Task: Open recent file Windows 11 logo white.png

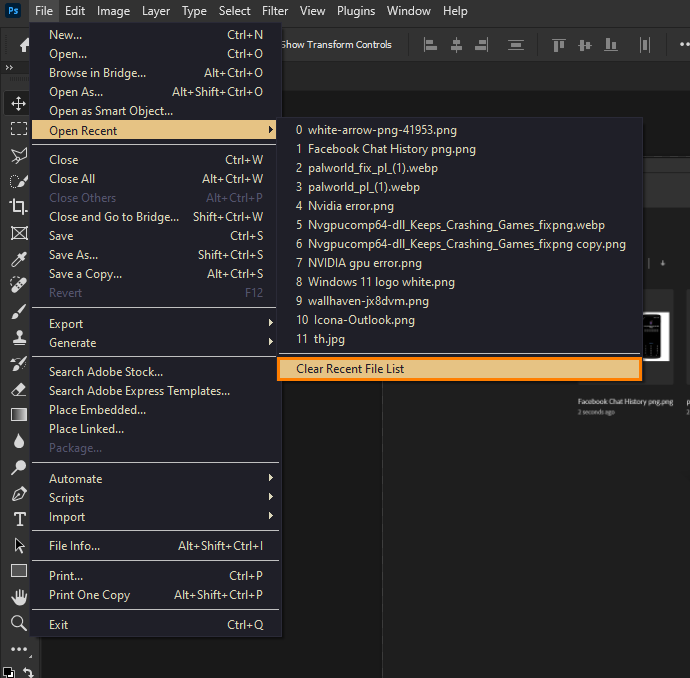Action: [459, 282]
